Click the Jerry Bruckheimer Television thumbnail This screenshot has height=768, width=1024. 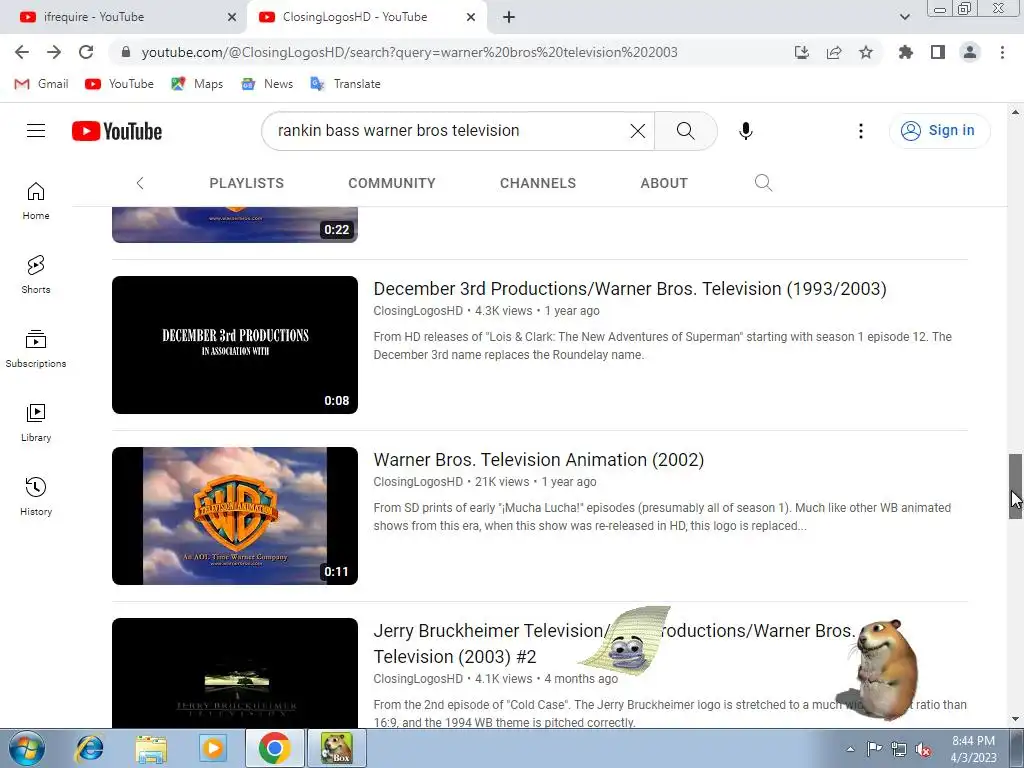[235, 673]
